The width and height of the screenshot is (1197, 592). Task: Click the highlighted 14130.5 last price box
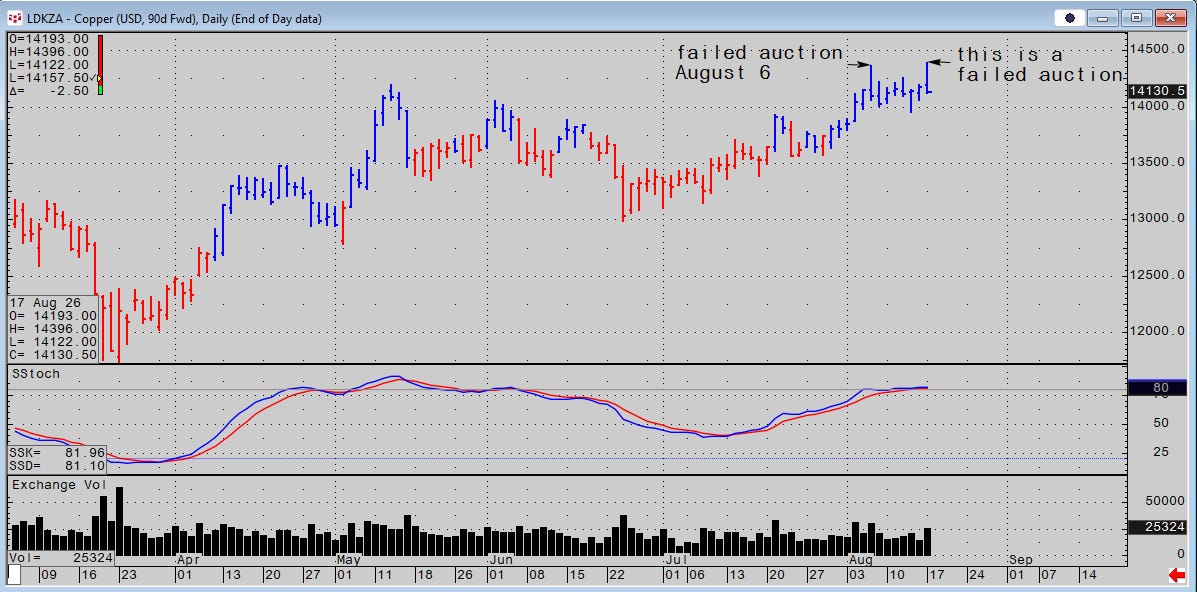click(1159, 91)
